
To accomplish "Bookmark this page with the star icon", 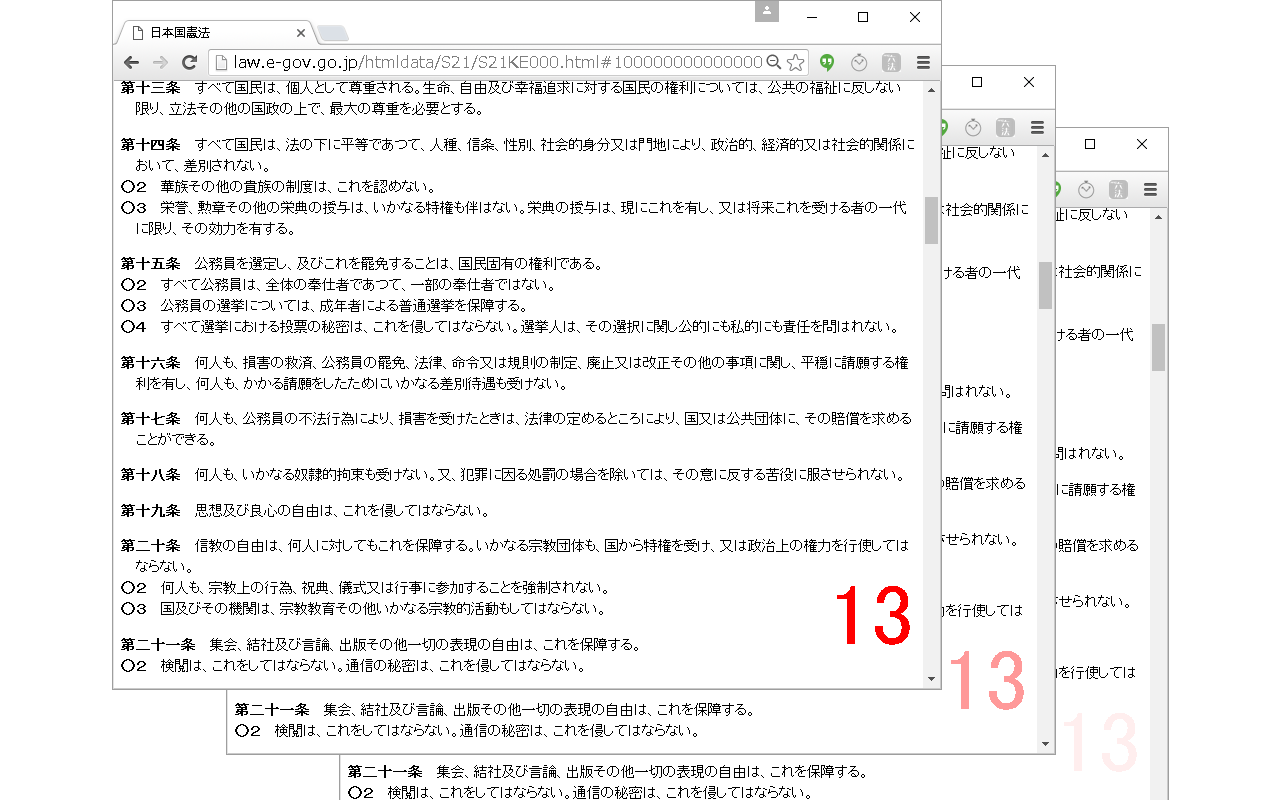I will (x=795, y=62).
